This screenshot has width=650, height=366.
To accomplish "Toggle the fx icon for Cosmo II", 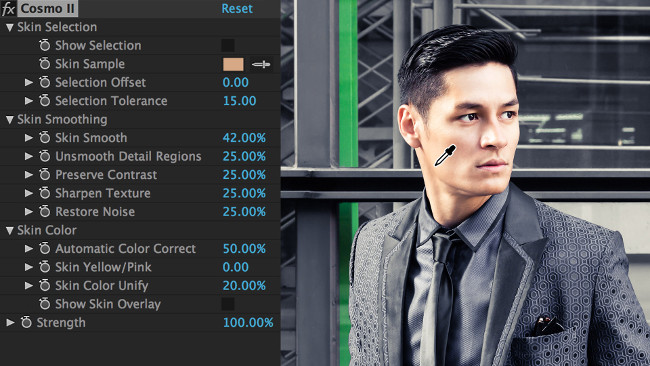I will pyautogui.click(x=8, y=9).
